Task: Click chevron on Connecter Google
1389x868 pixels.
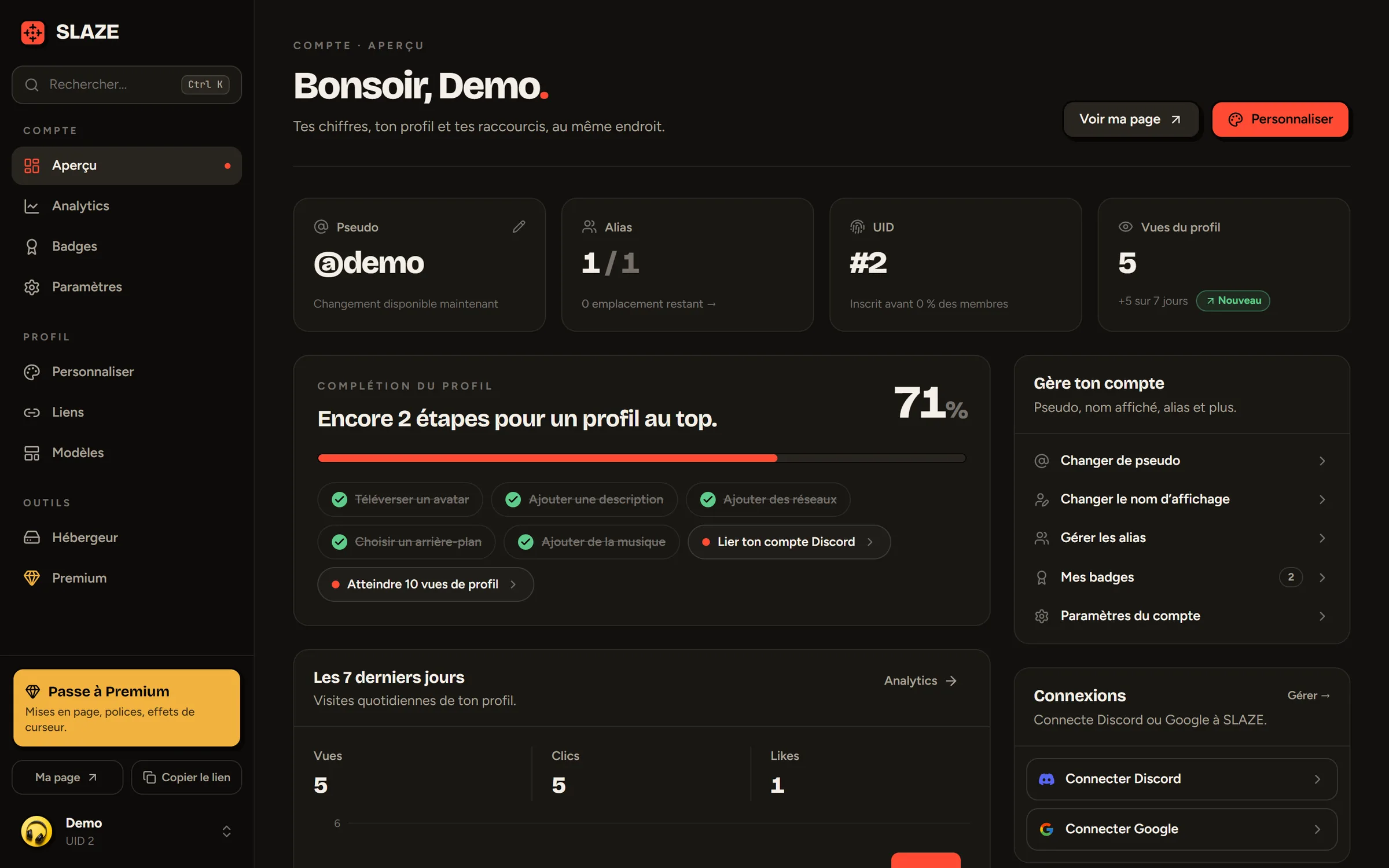Action: [x=1317, y=829]
